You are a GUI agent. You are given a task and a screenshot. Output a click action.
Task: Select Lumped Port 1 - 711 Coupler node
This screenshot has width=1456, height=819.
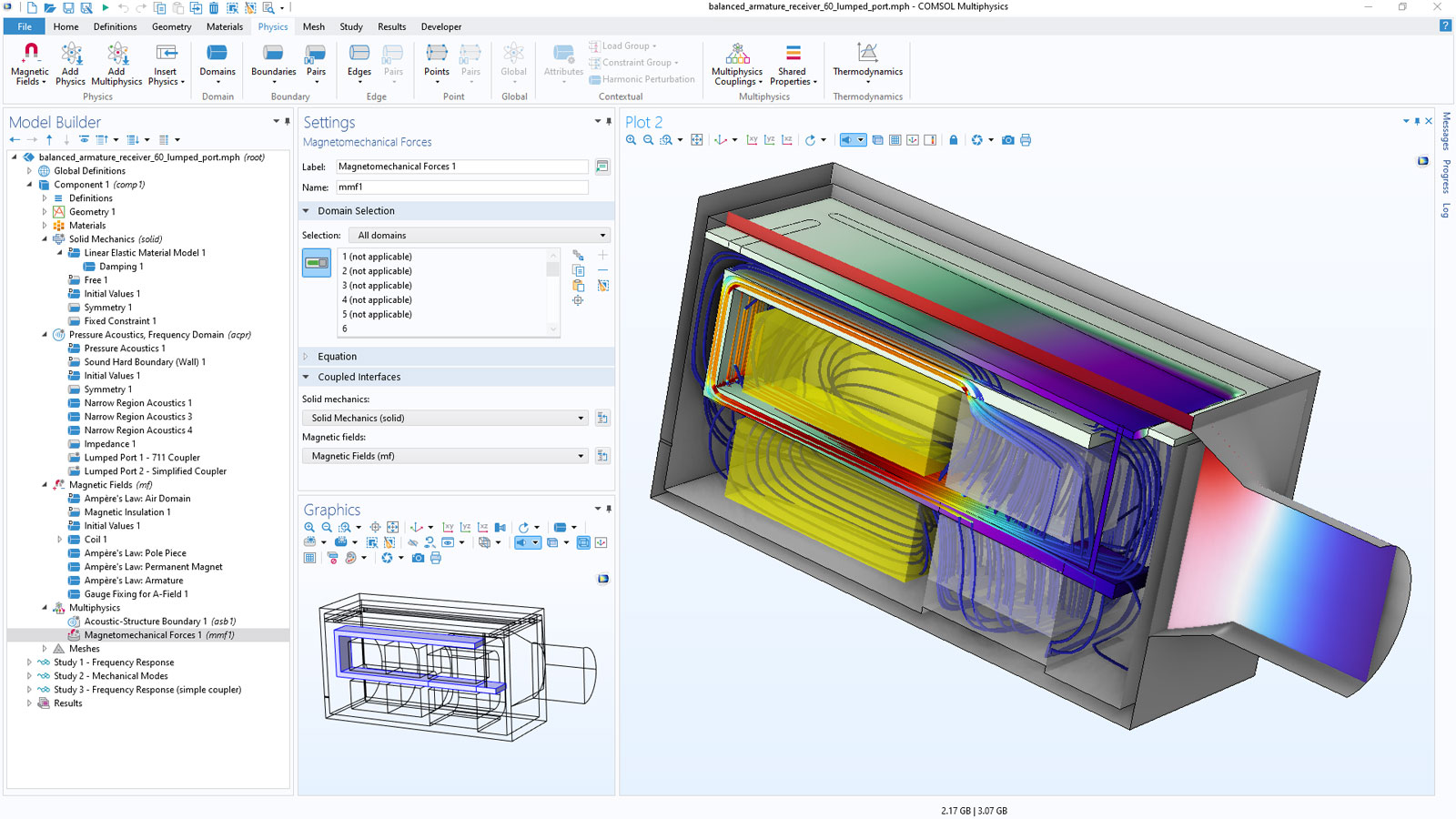[x=142, y=458]
